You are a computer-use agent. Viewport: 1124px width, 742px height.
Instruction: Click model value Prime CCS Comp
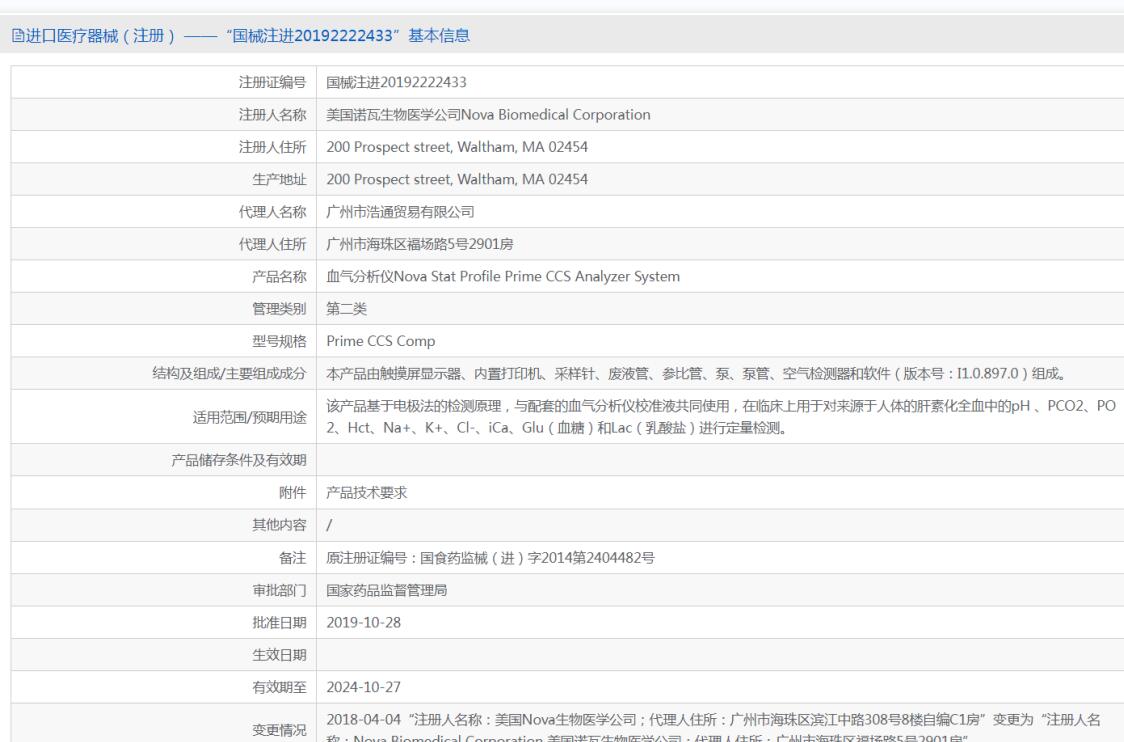click(381, 341)
